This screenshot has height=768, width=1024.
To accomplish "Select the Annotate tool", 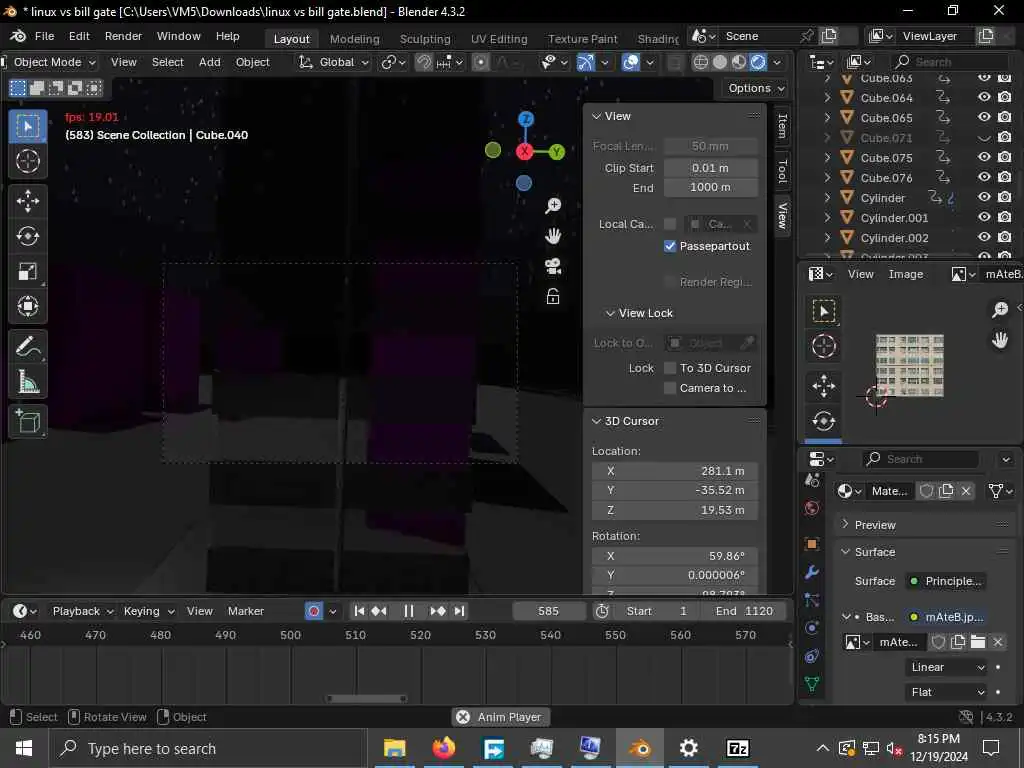I will [27, 347].
